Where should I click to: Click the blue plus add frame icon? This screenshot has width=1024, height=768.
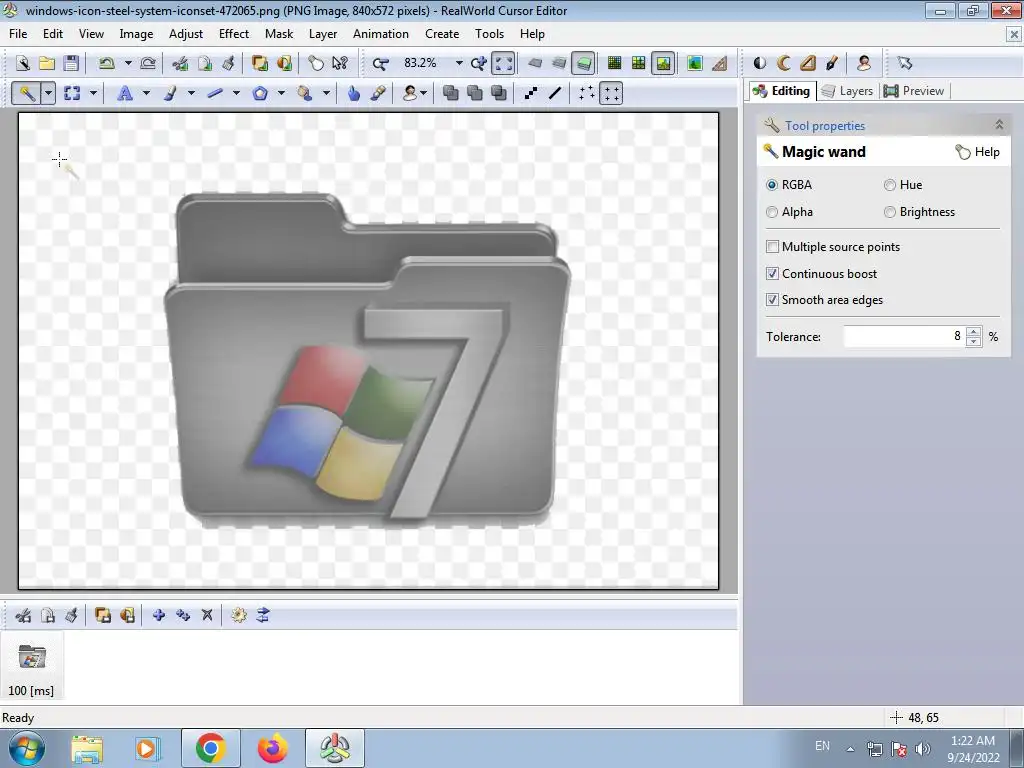pos(158,615)
